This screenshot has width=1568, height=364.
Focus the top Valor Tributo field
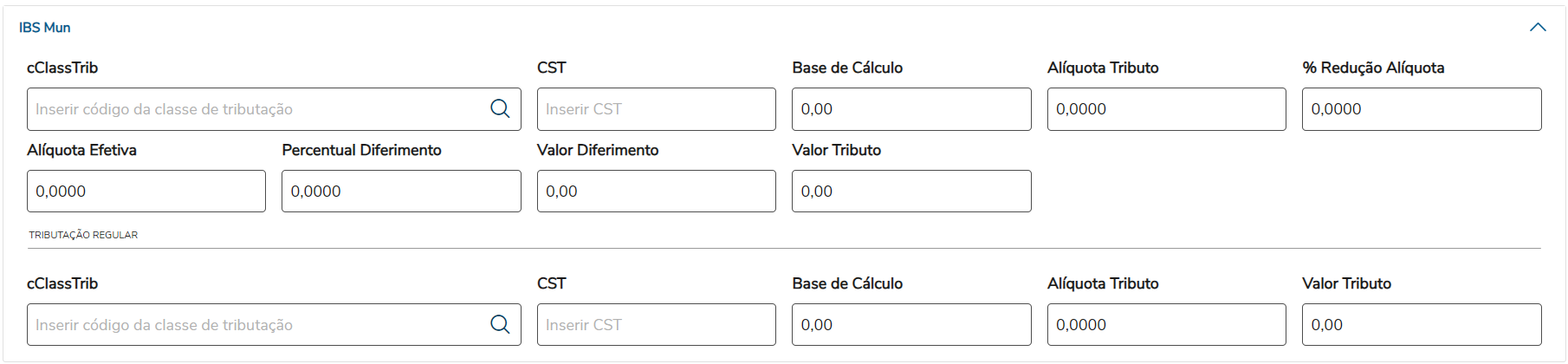coord(910,191)
